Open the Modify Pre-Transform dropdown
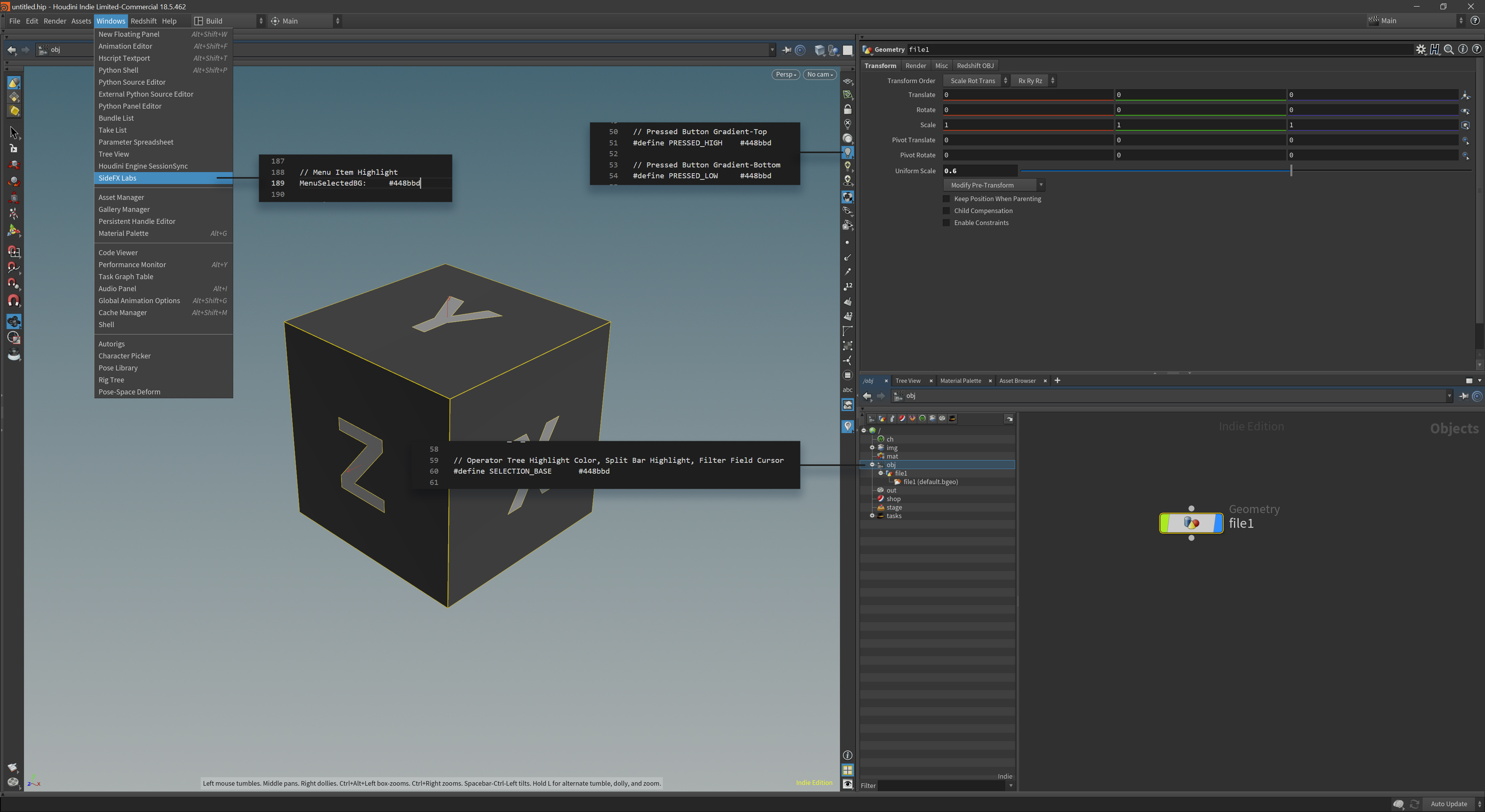 (994, 185)
